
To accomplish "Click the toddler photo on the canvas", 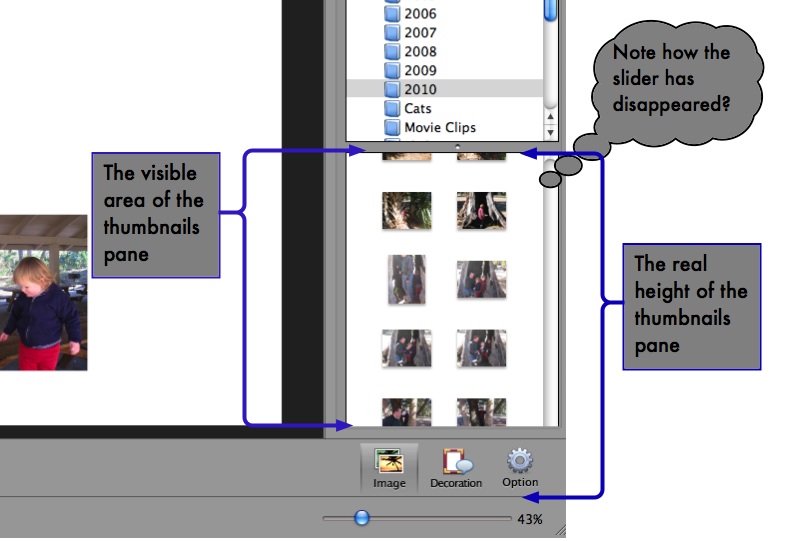I will click(44, 293).
